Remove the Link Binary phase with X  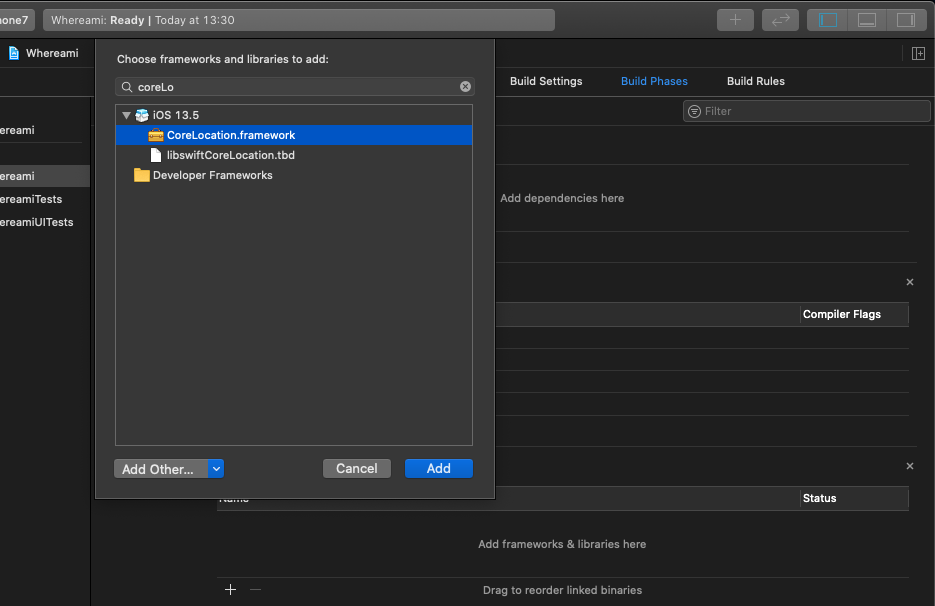[910, 466]
